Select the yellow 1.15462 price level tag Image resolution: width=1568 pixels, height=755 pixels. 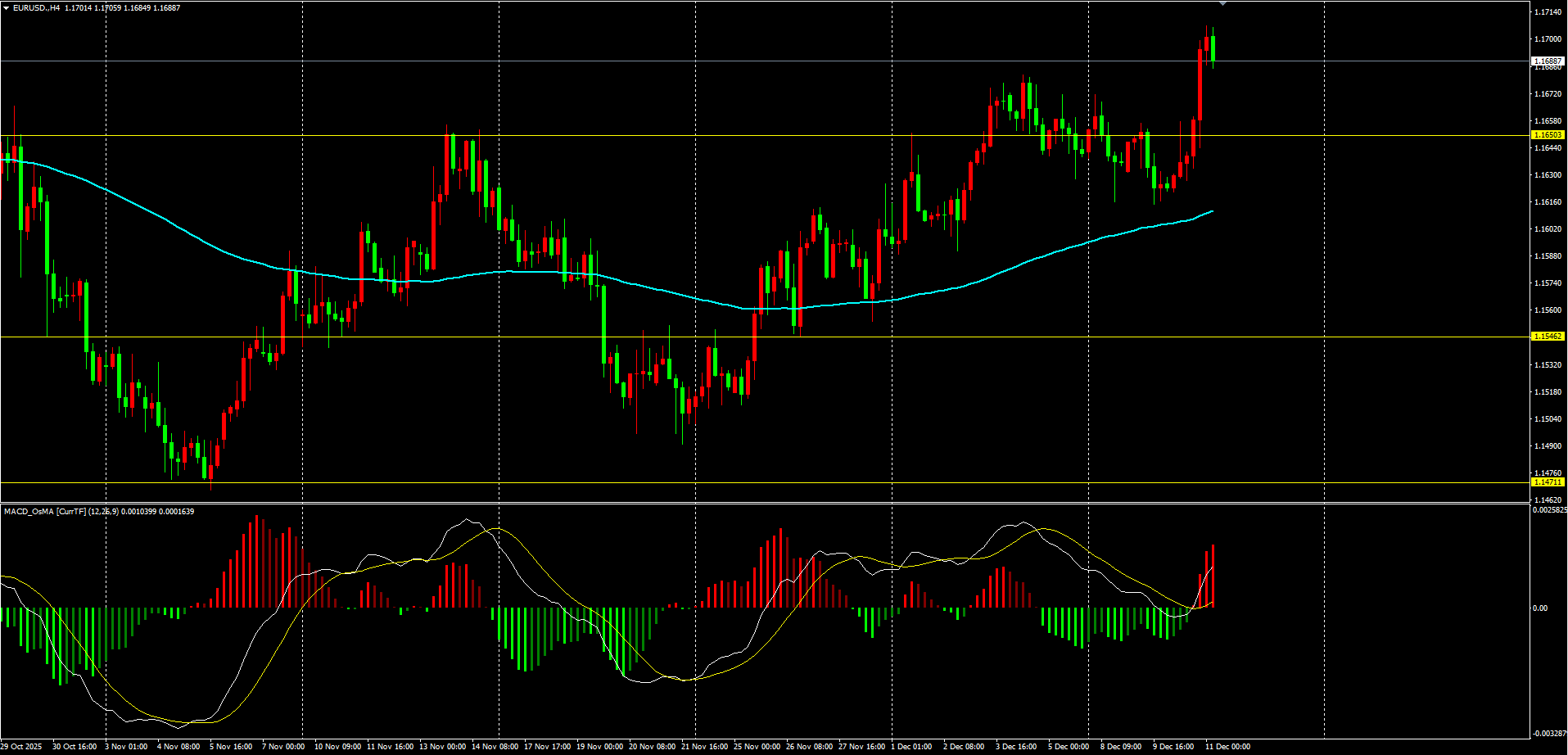1547,336
